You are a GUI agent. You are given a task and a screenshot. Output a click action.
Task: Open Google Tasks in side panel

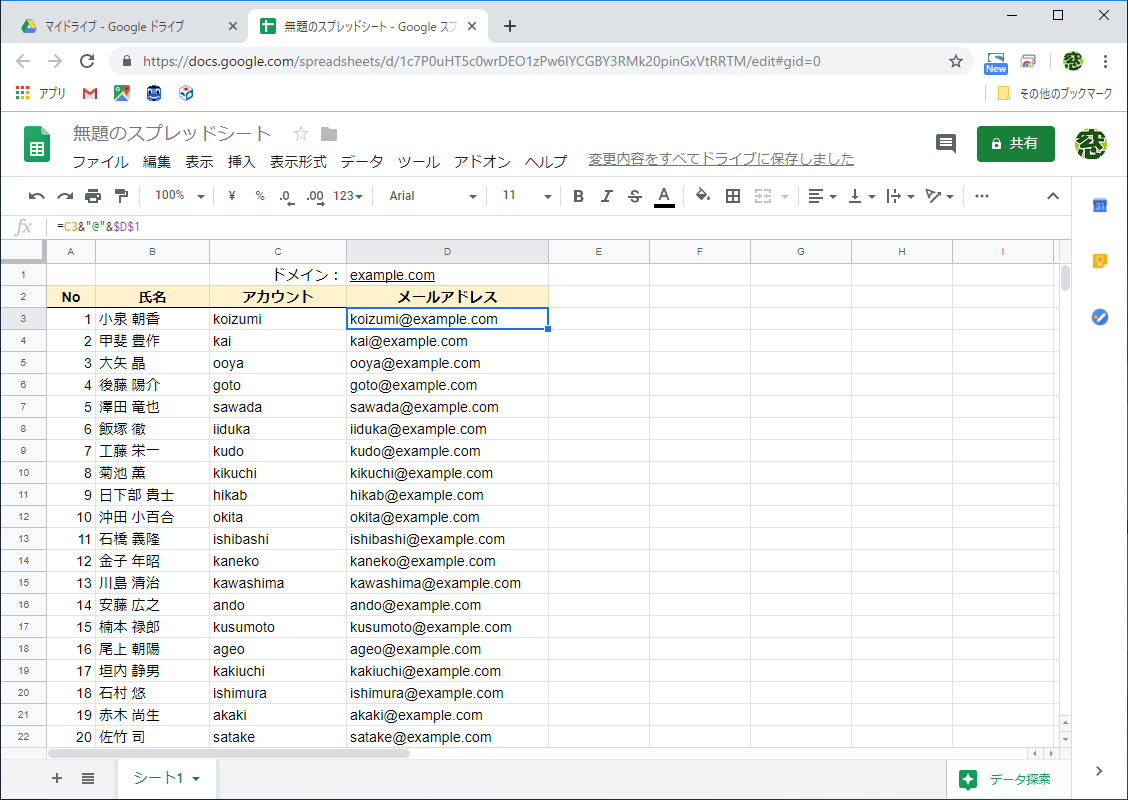pos(1100,317)
